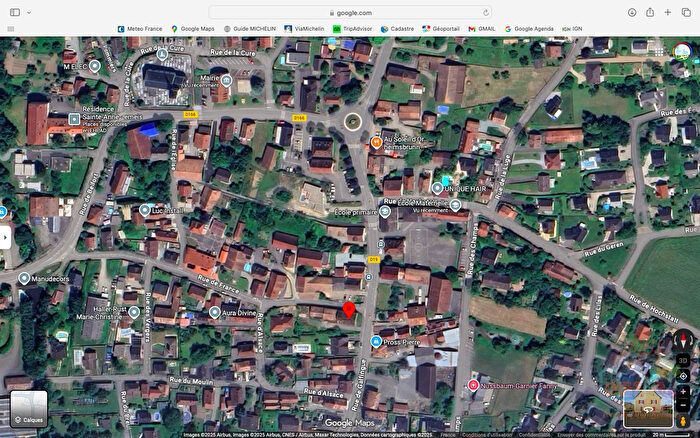Expand the Safari sidebar dropdown chevron
The height and width of the screenshot is (438, 700).
(28, 12)
